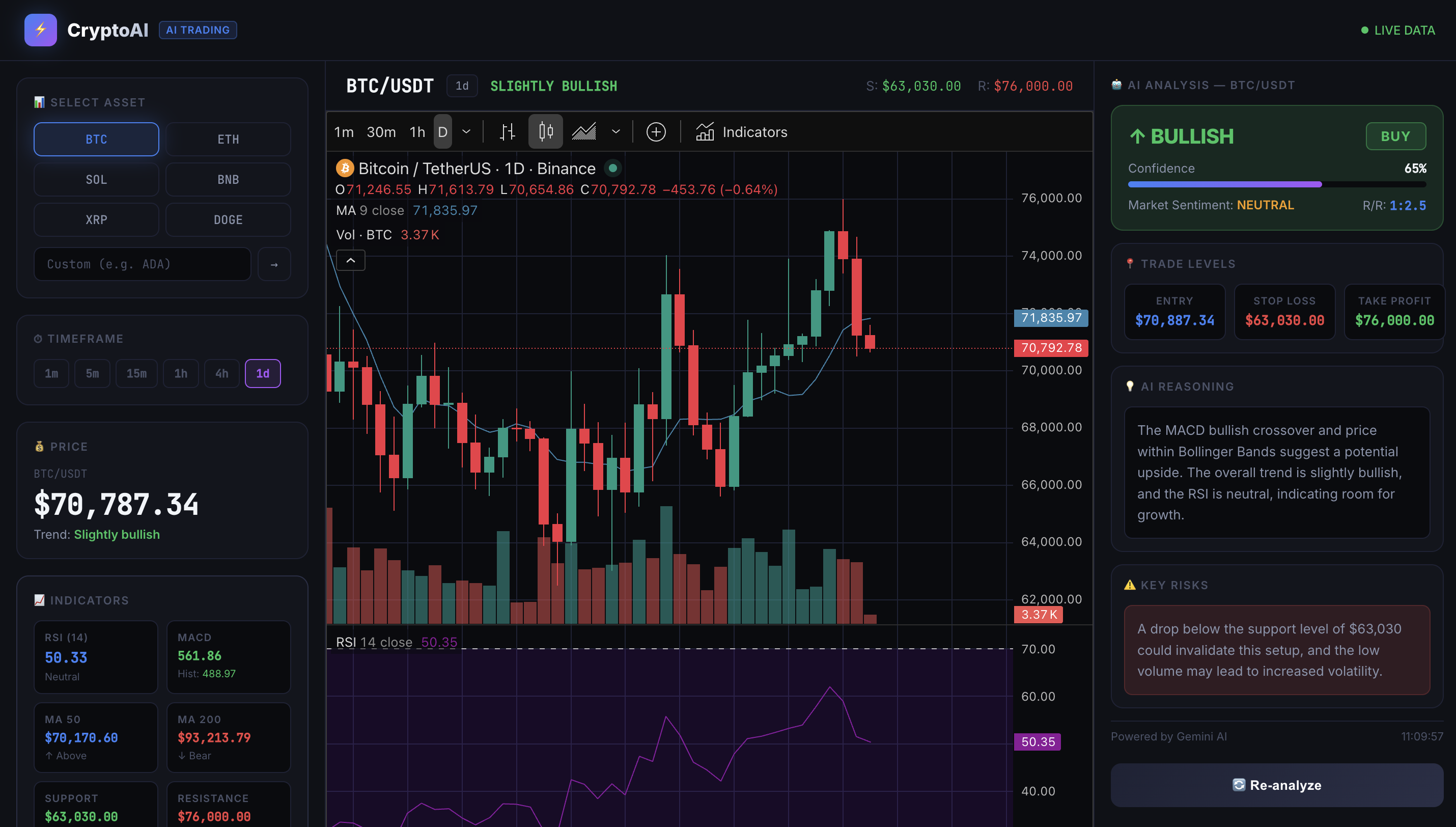Select the 30m interval in the chart toolbar
This screenshot has height=827, width=1456.
[x=380, y=131]
